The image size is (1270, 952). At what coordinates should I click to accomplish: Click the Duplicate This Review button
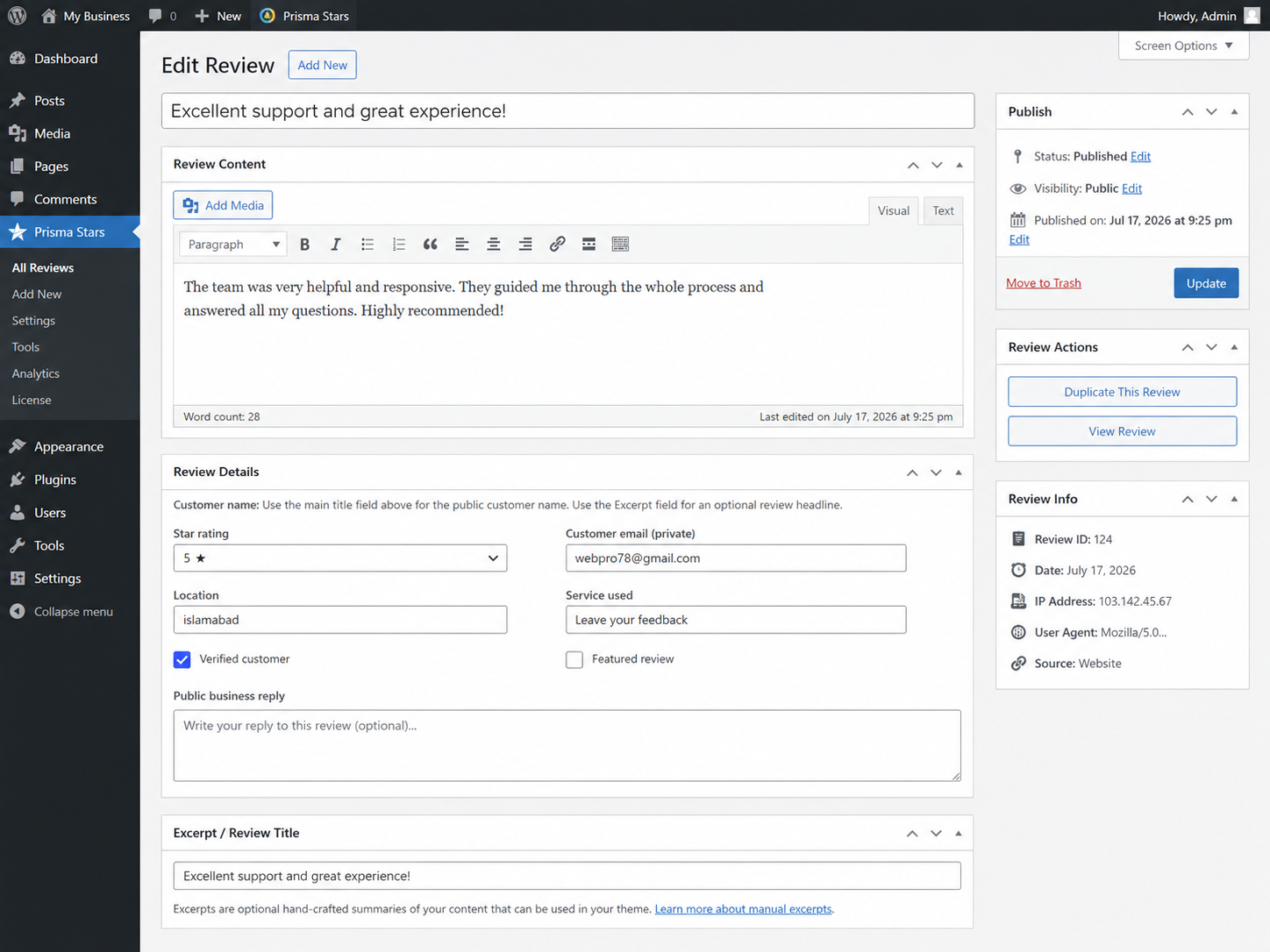tap(1122, 392)
